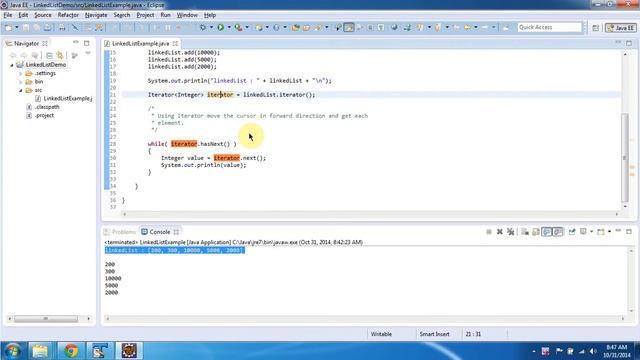
Task: Open File Explorer from the taskbar
Action: tap(40, 351)
